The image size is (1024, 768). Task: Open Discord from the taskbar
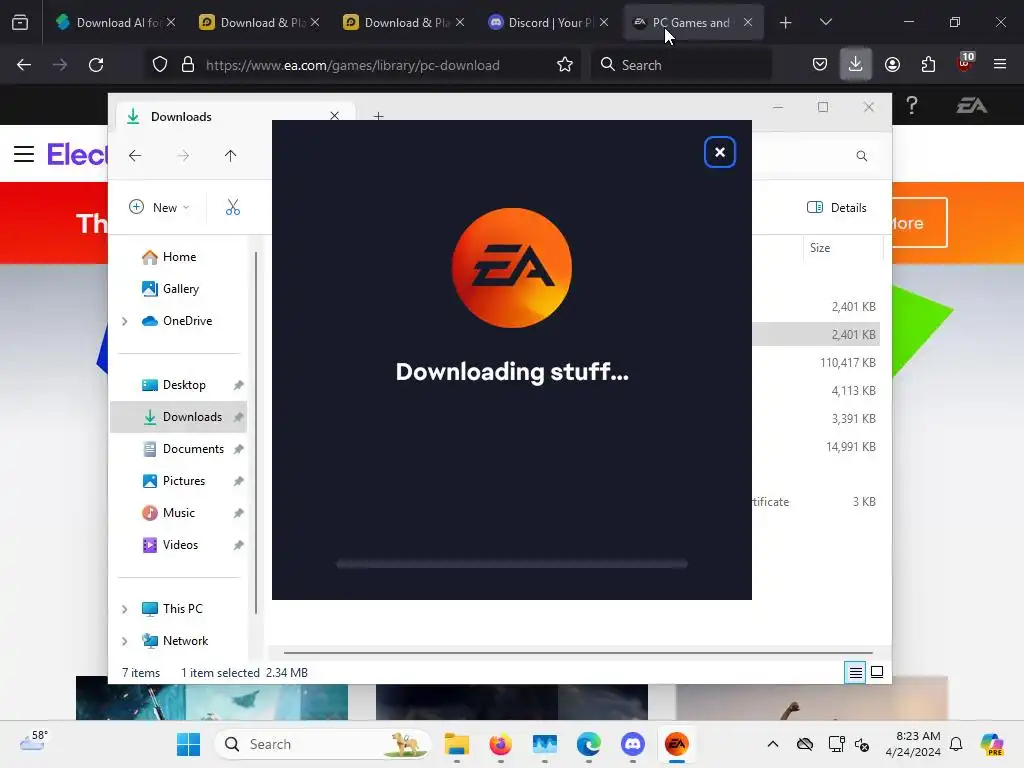pos(633,744)
